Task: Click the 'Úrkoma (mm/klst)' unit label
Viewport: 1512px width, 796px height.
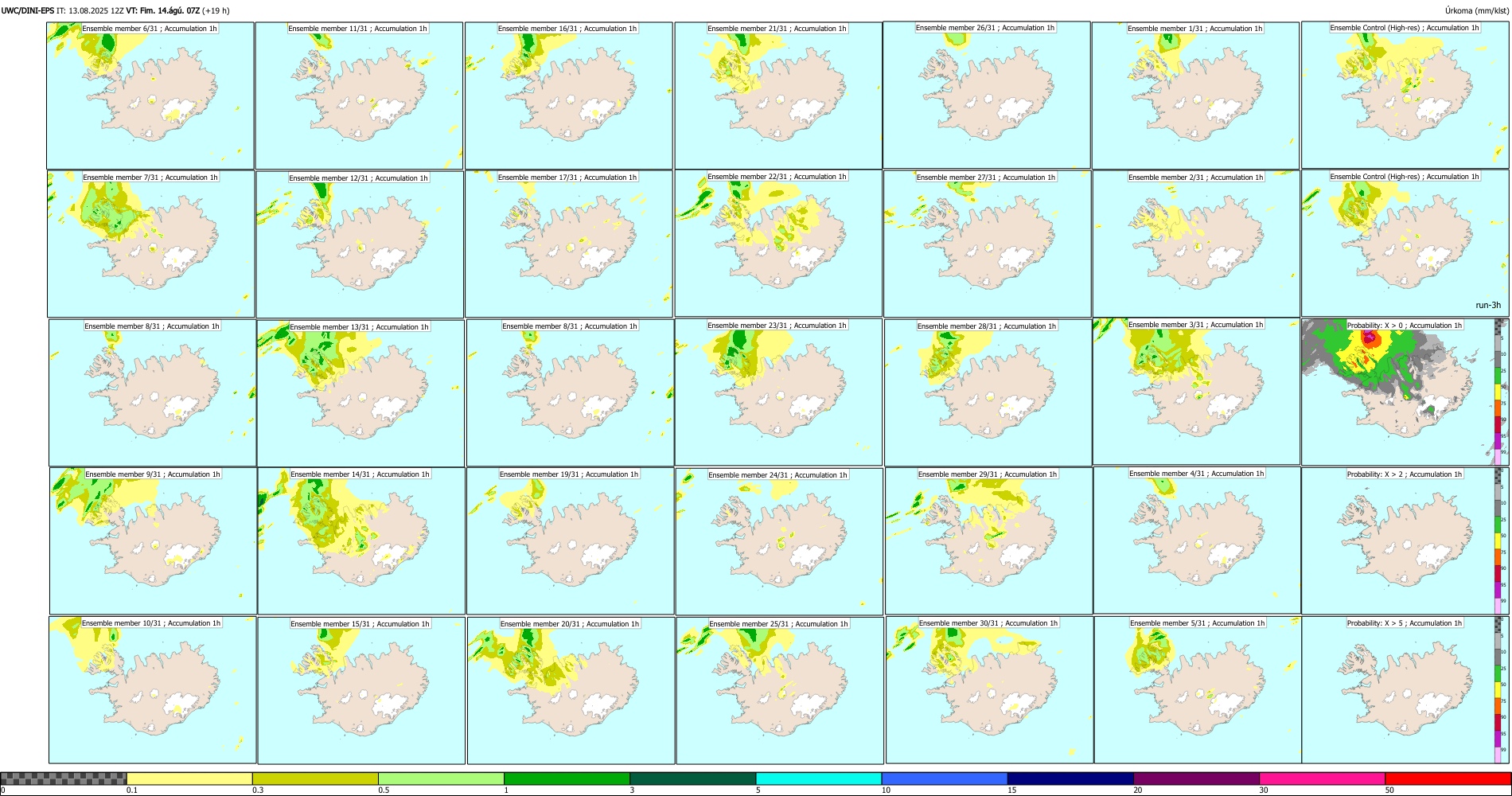Action: 1477,10
